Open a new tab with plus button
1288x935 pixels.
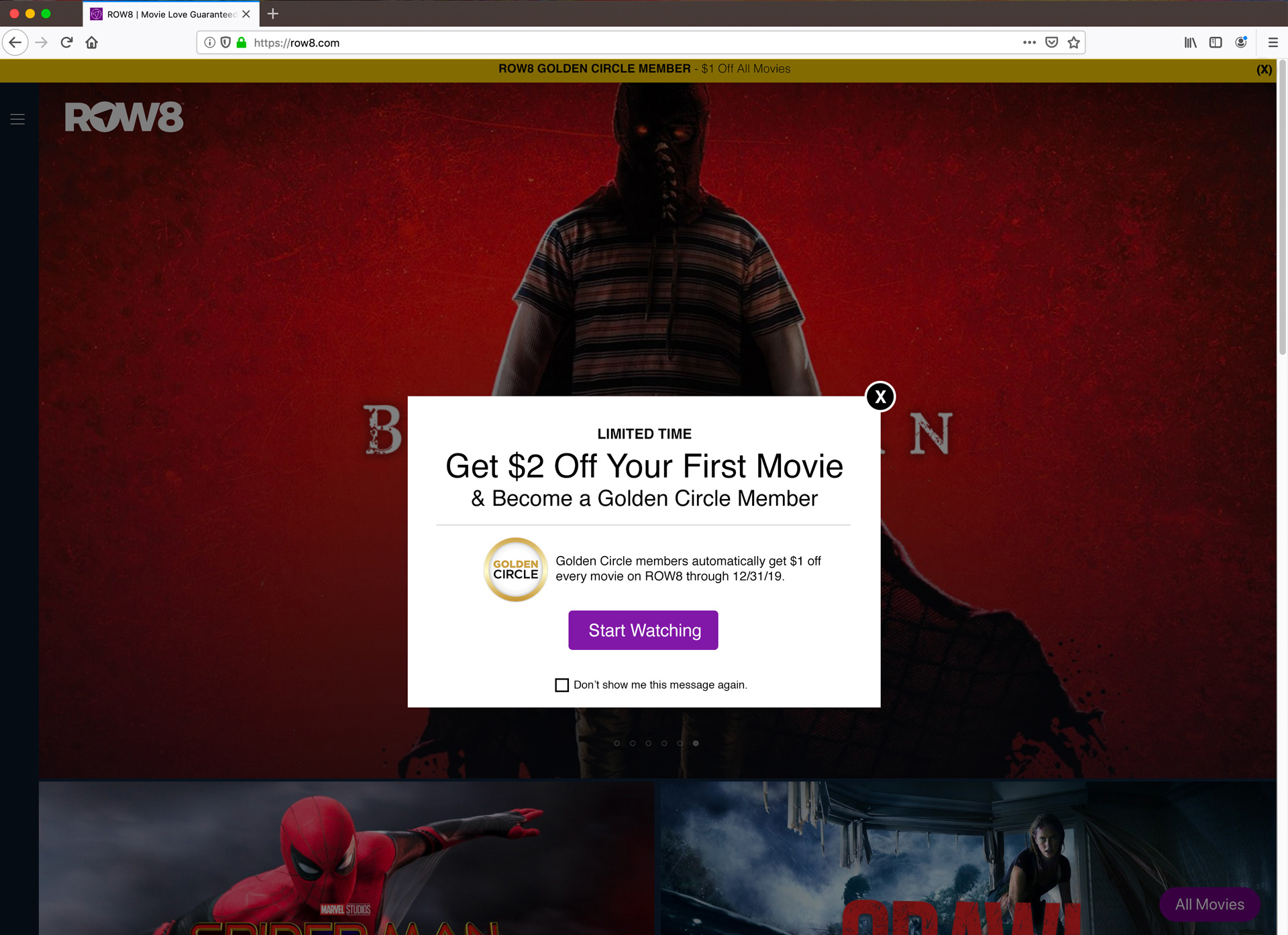click(272, 14)
